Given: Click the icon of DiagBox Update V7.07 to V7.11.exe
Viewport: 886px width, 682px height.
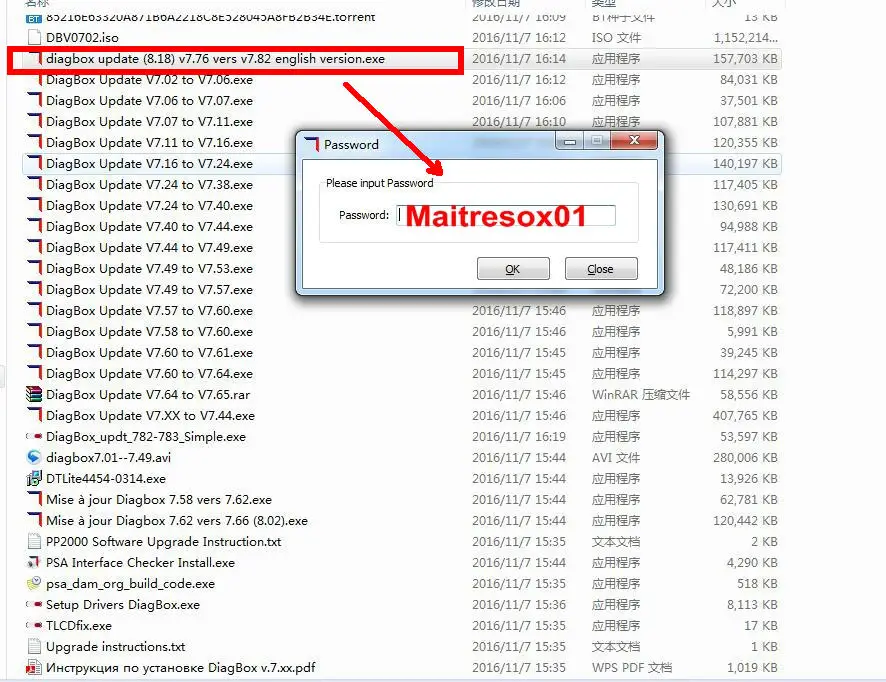Looking at the screenshot, I should (34, 121).
